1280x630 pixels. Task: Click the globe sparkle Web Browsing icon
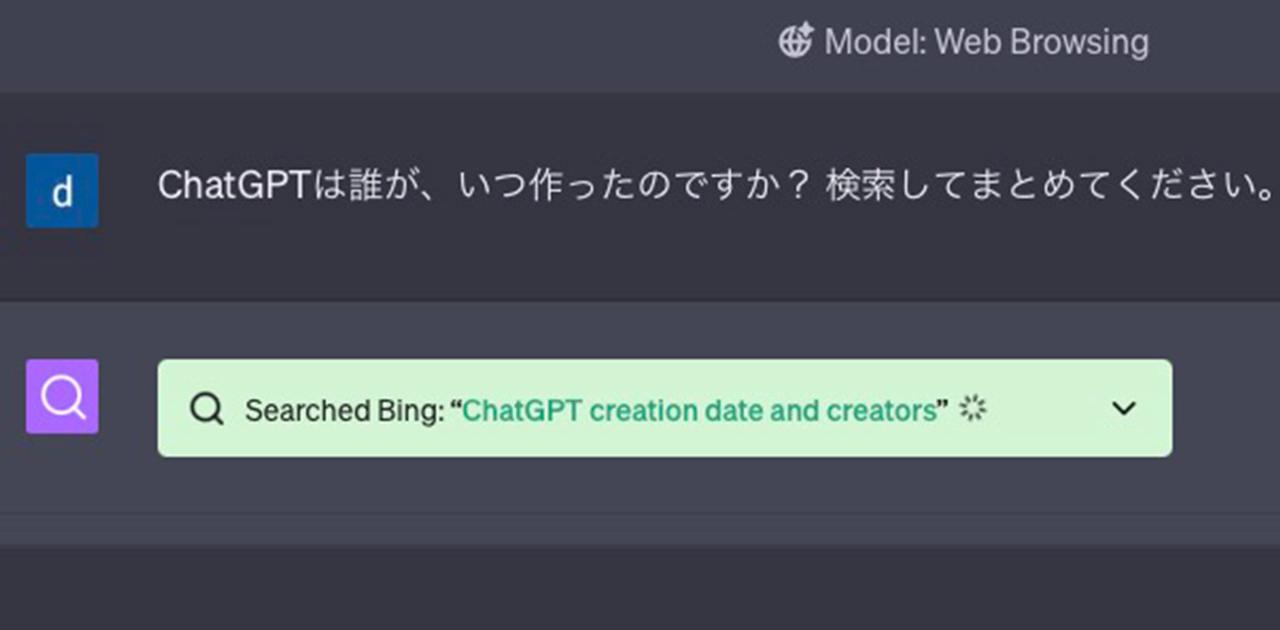pyautogui.click(x=796, y=42)
